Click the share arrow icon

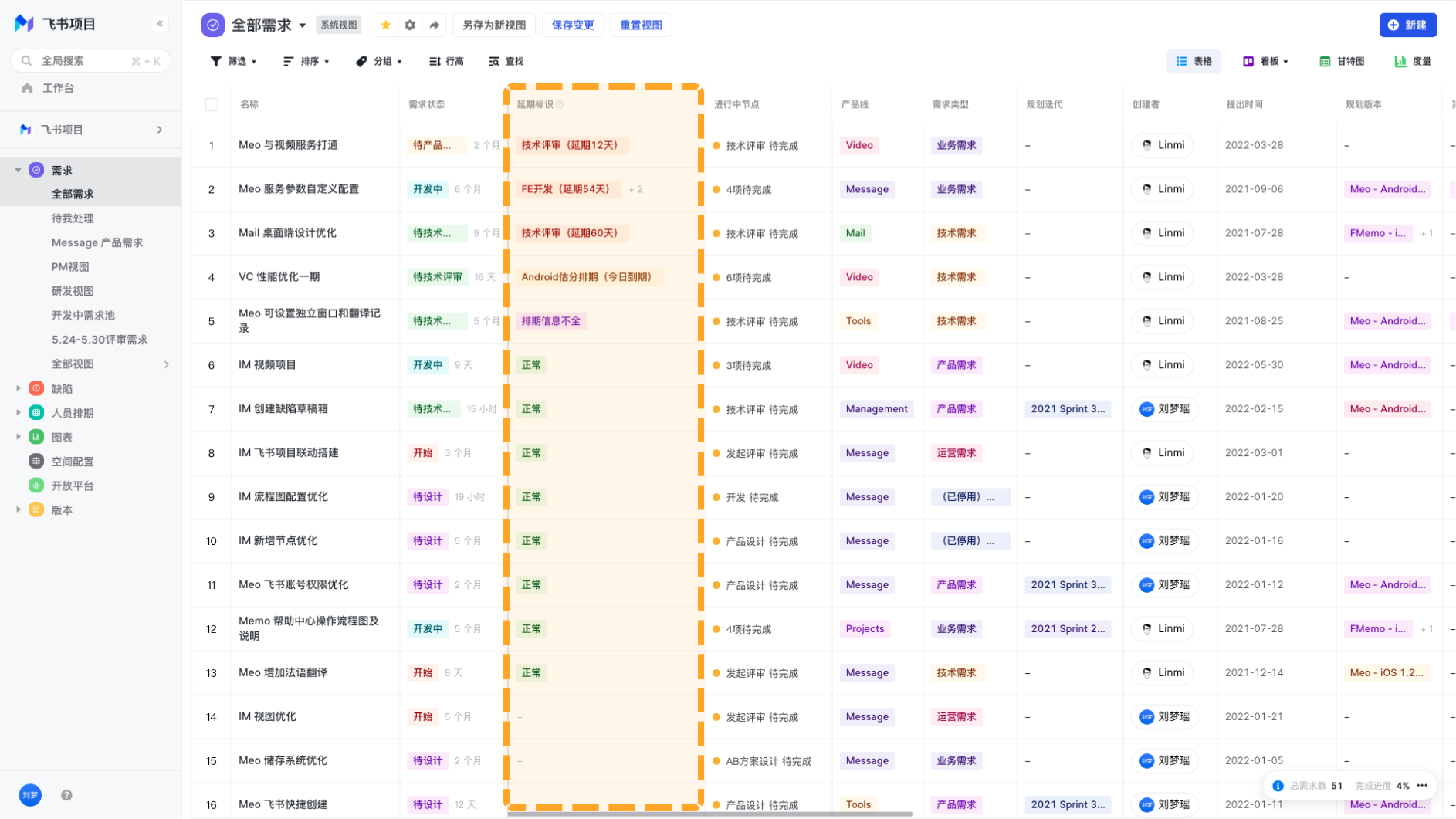pyautogui.click(x=435, y=25)
